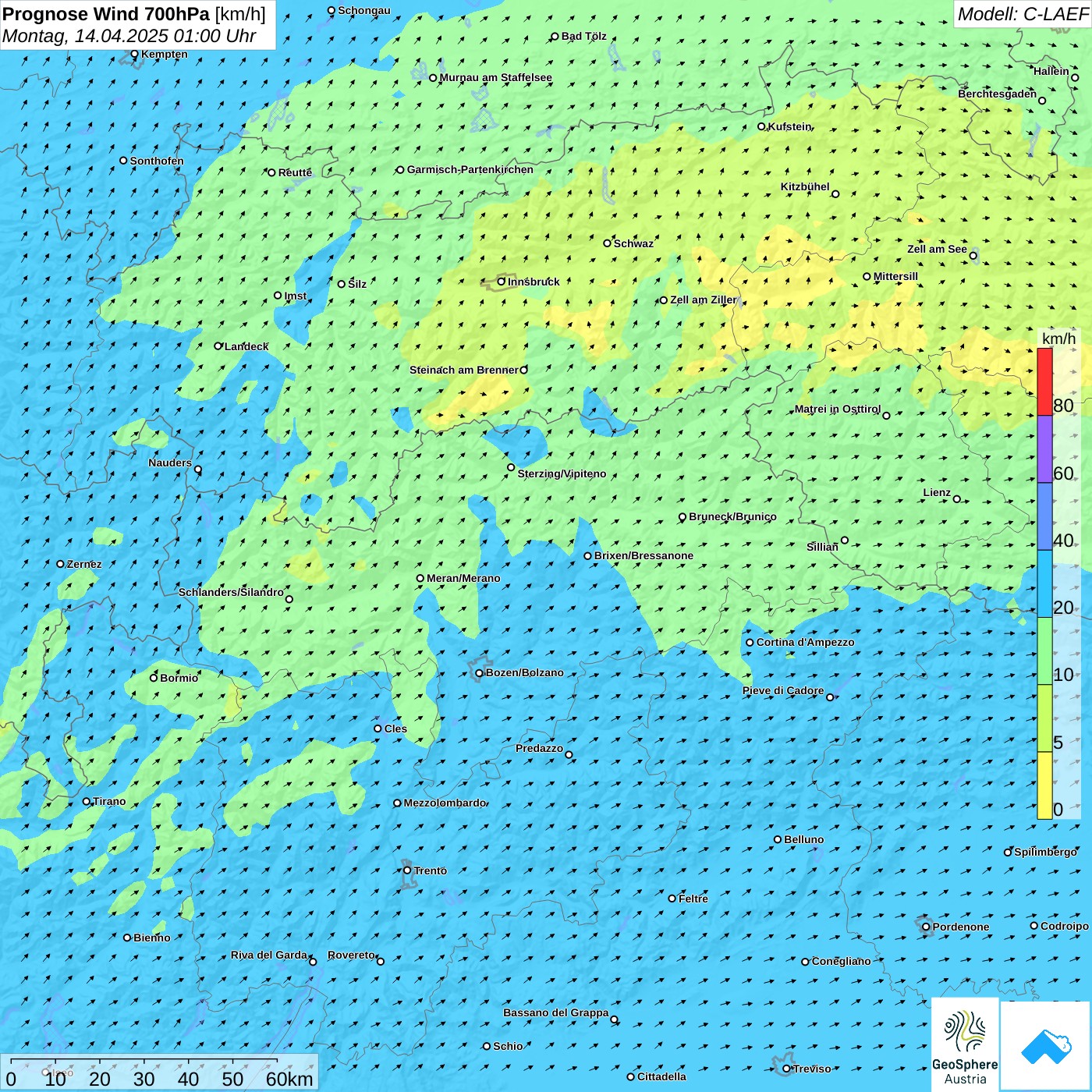Screen dimensions: 1092x1092
Task: Click the Cortina d'Ampezzo place label
Action: tap(805, 643)
